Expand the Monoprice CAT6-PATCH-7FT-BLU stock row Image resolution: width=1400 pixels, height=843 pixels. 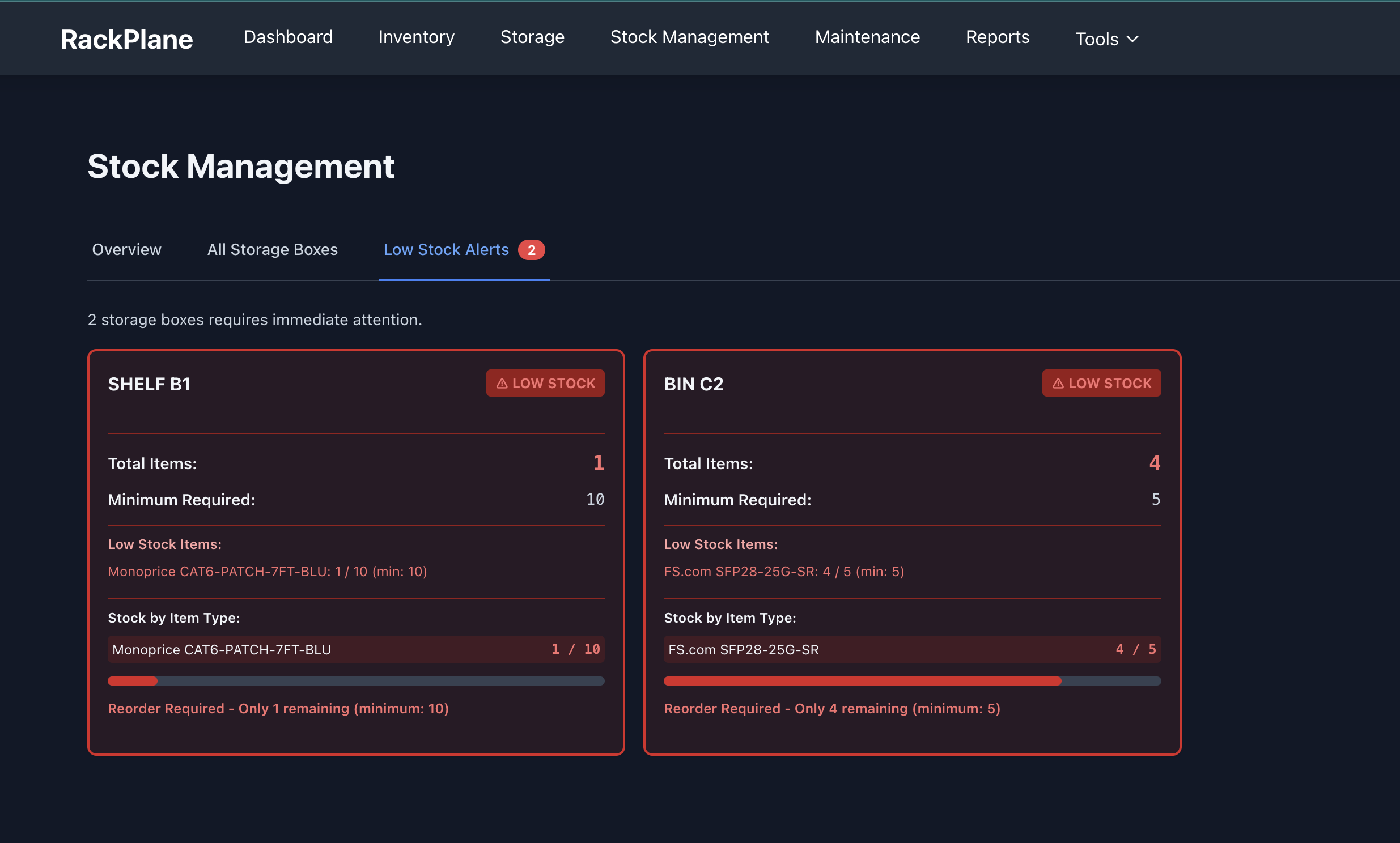tap(356, 649)
